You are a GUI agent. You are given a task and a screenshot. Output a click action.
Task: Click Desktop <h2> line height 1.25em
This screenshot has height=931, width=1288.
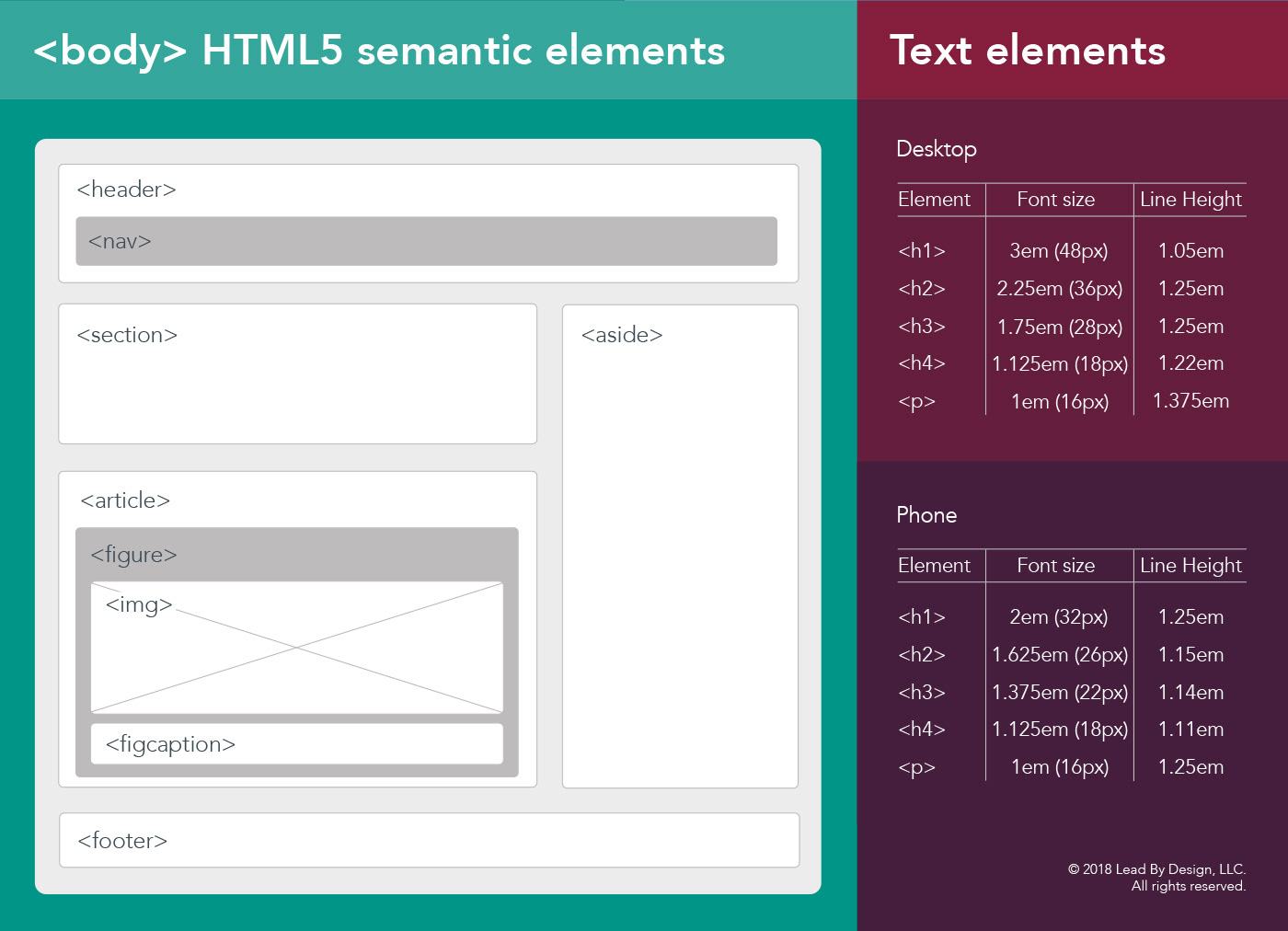[1190, 289]
